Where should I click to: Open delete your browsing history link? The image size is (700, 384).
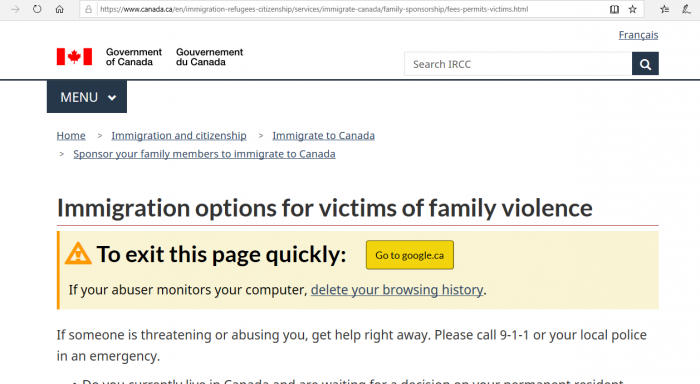397,290
